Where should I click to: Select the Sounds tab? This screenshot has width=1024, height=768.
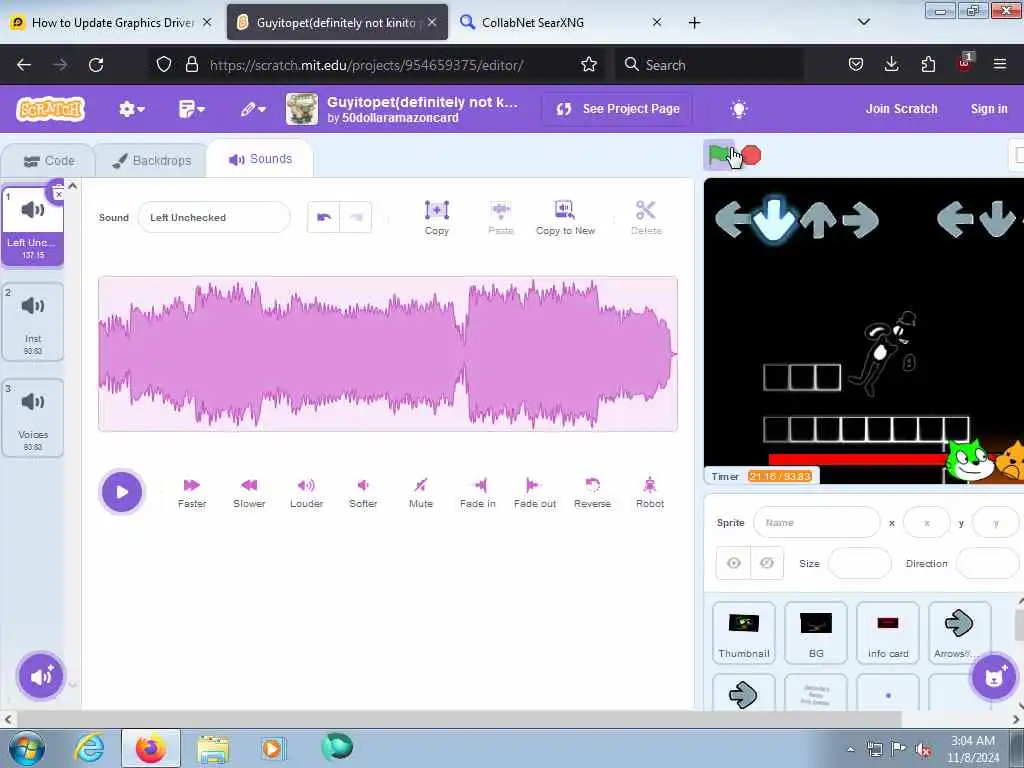(260, 159)
